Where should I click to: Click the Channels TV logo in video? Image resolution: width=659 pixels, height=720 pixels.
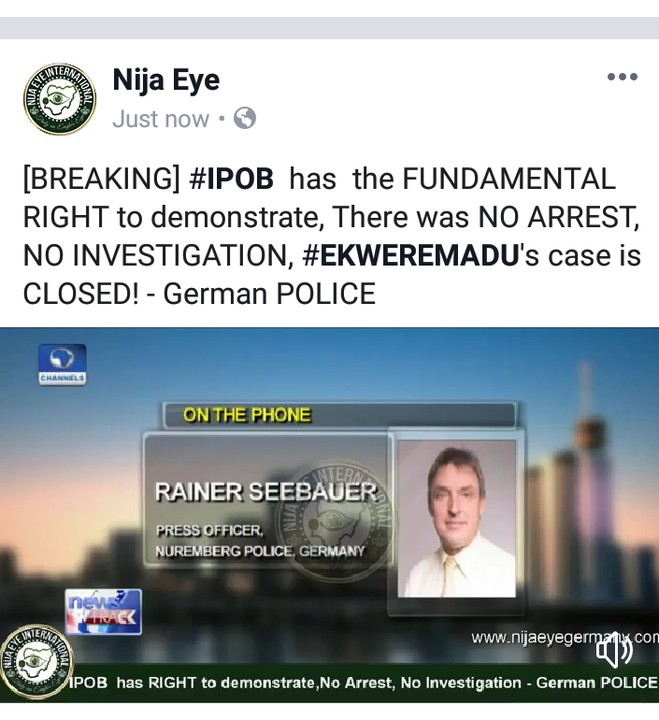click(62, 365)
